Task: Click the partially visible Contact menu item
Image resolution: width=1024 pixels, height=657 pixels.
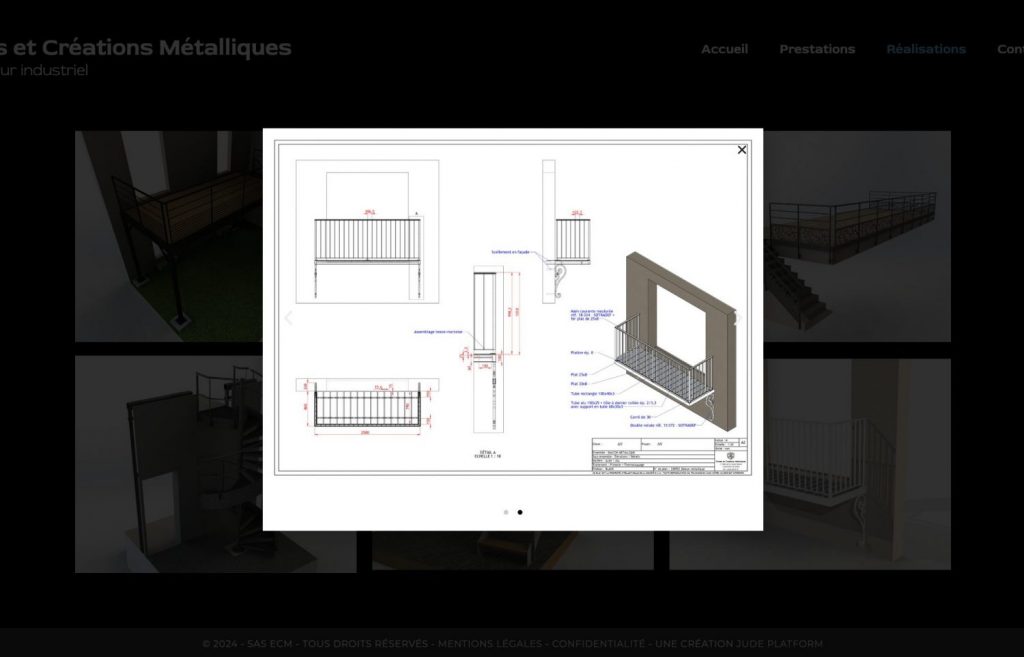Action: pyautogui.click(x=1010, y=49)
